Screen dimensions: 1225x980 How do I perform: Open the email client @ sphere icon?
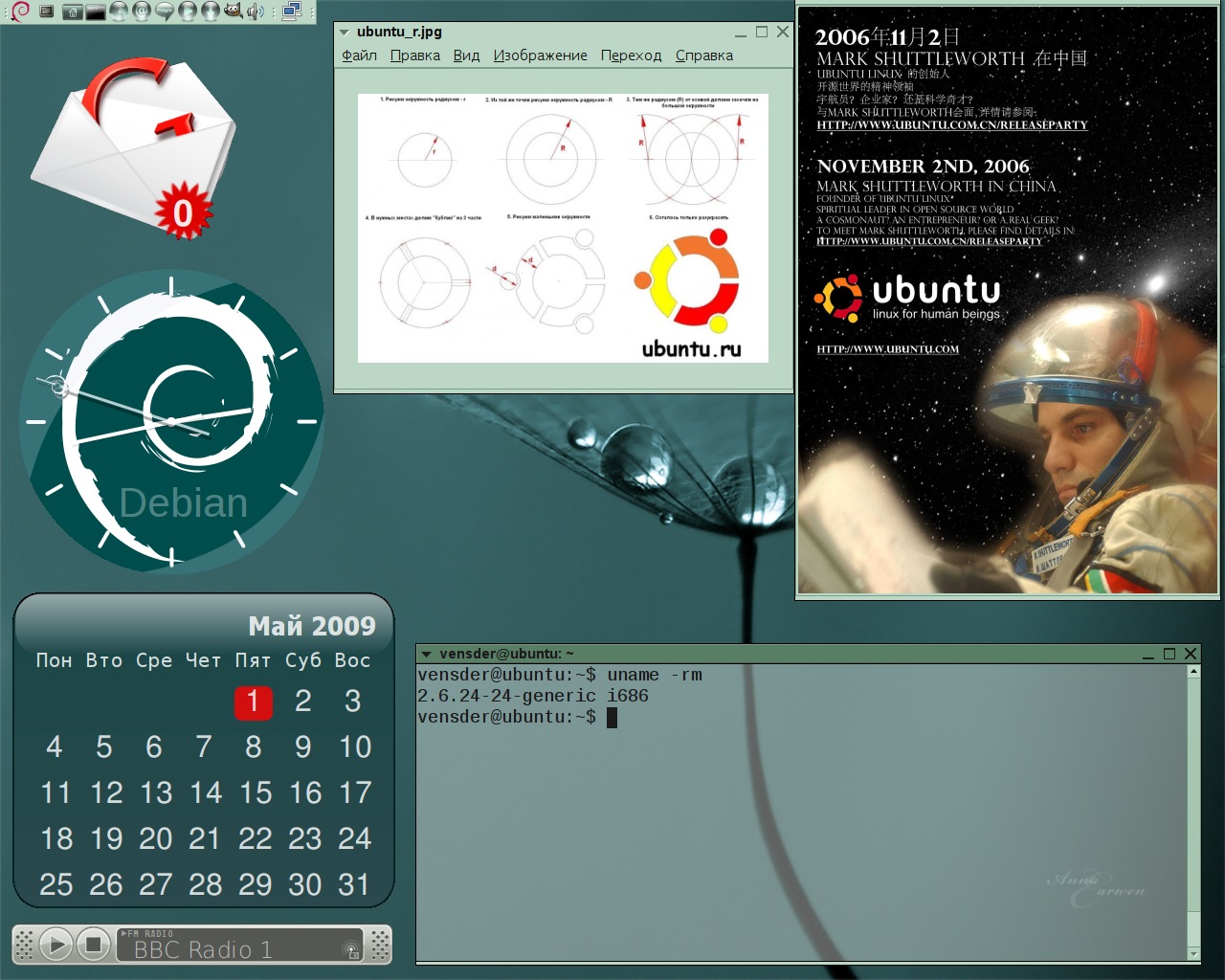[142, 11]
